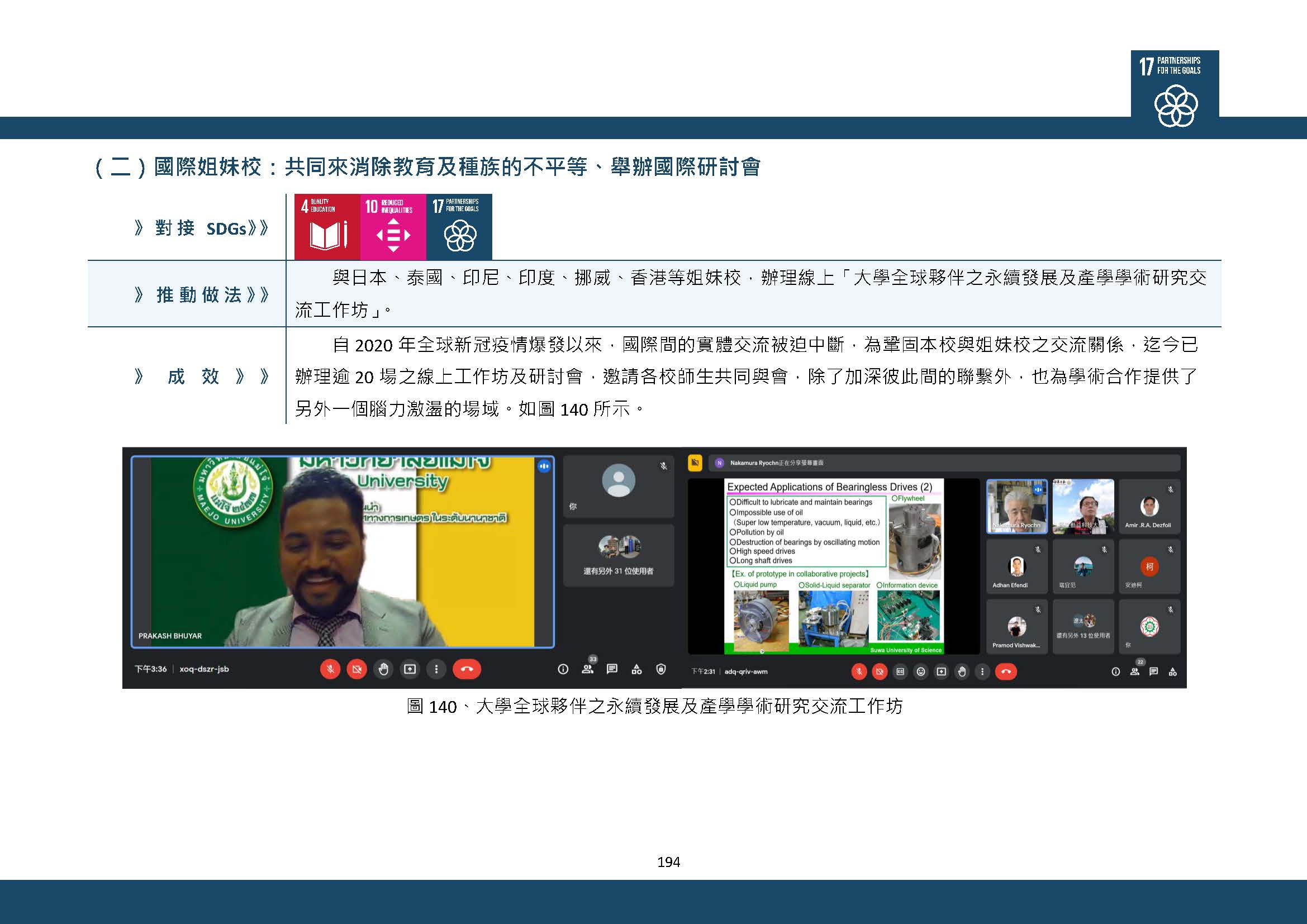The height and width of the screenshot is (924, 1307).
Task: Click the 圖 140 figure caption
Action: click(x=655, y=707)
